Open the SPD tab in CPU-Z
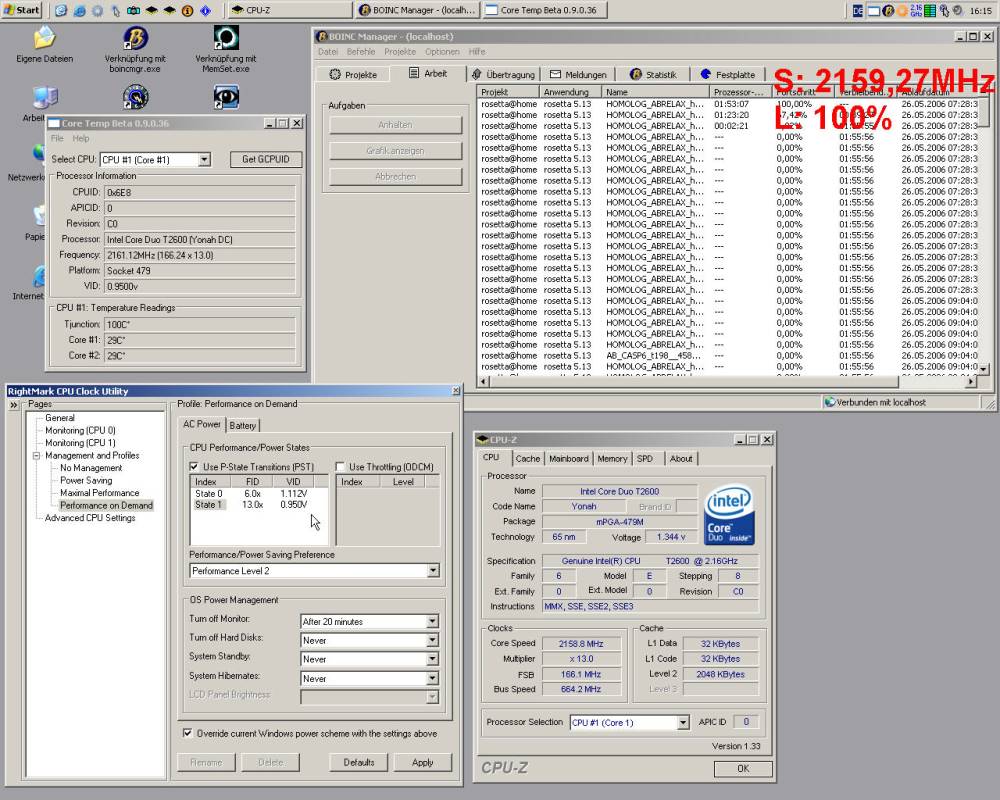Image resolution: width=1000 pixels, height=800 pixels. tap(645, 459)
